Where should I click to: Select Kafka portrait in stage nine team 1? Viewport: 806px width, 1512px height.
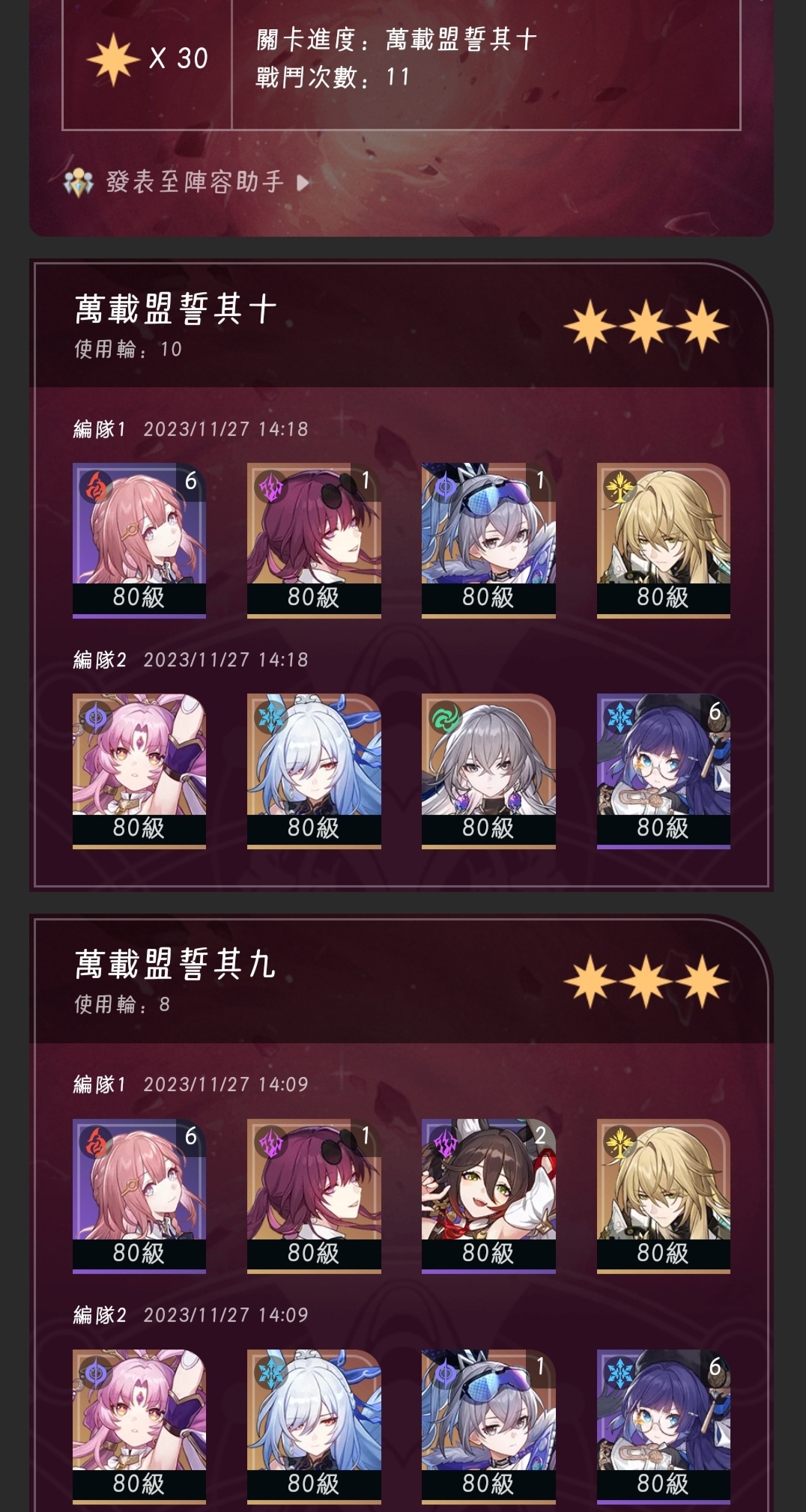(x=314, y=1195)
